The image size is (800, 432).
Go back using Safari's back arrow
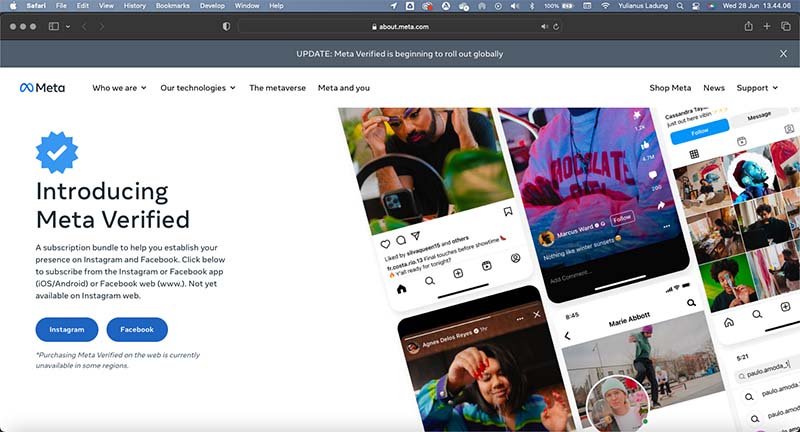click(84, 26)
